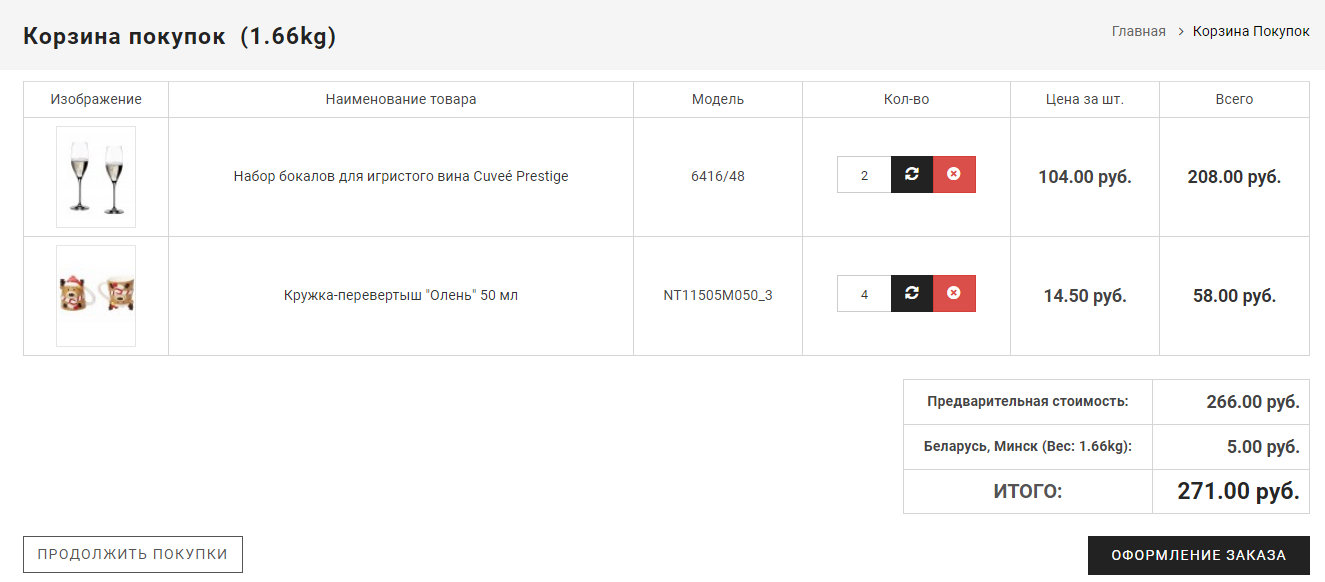The height and width of the screenshot is (582, 1325).
Task: Open product page for Кружка-перевертыш "Олень"
Action: click(400, 296)
